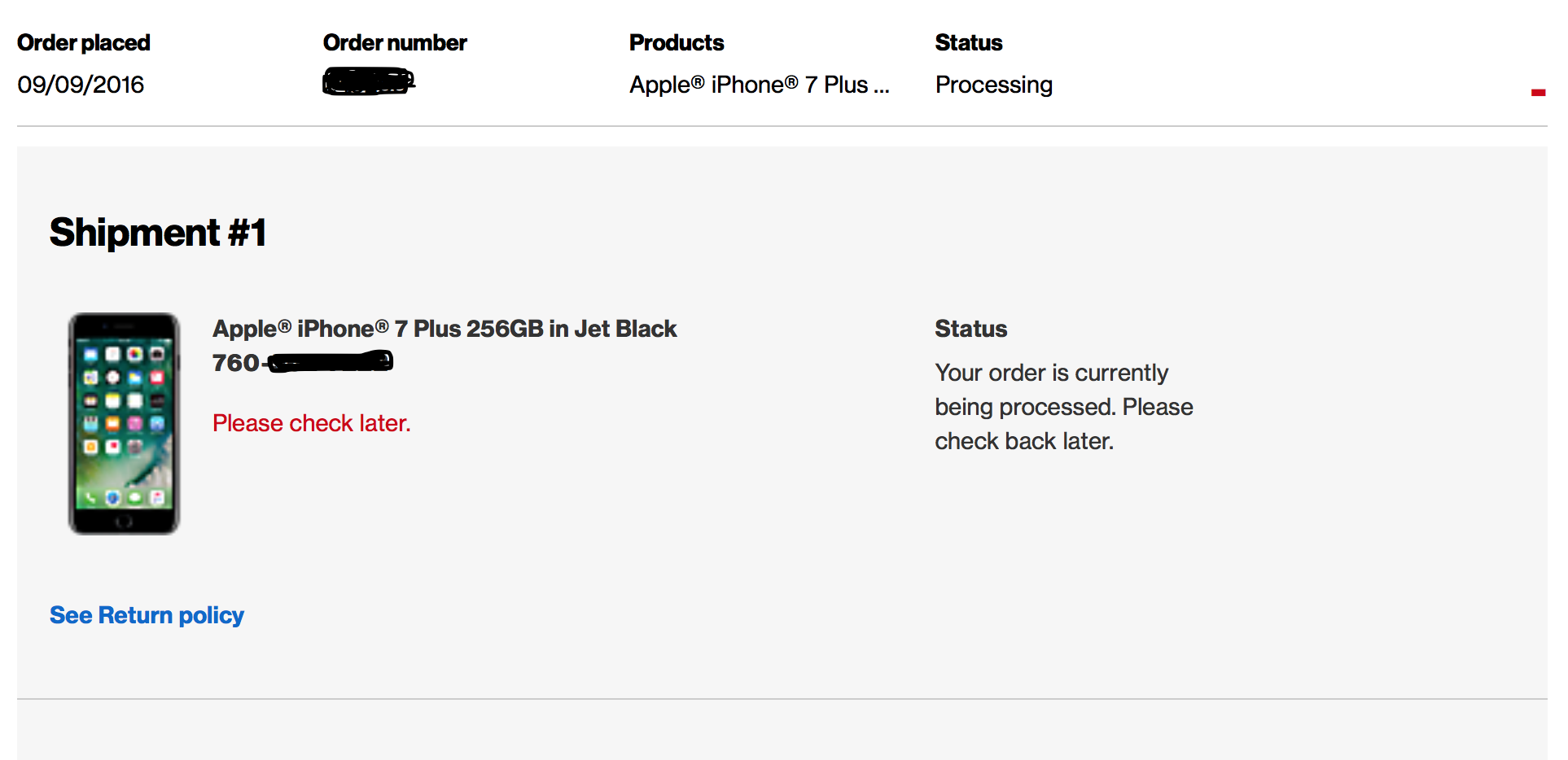Click the words Jet Black in the product title
1568x760 pixels.
coord(625,329)
